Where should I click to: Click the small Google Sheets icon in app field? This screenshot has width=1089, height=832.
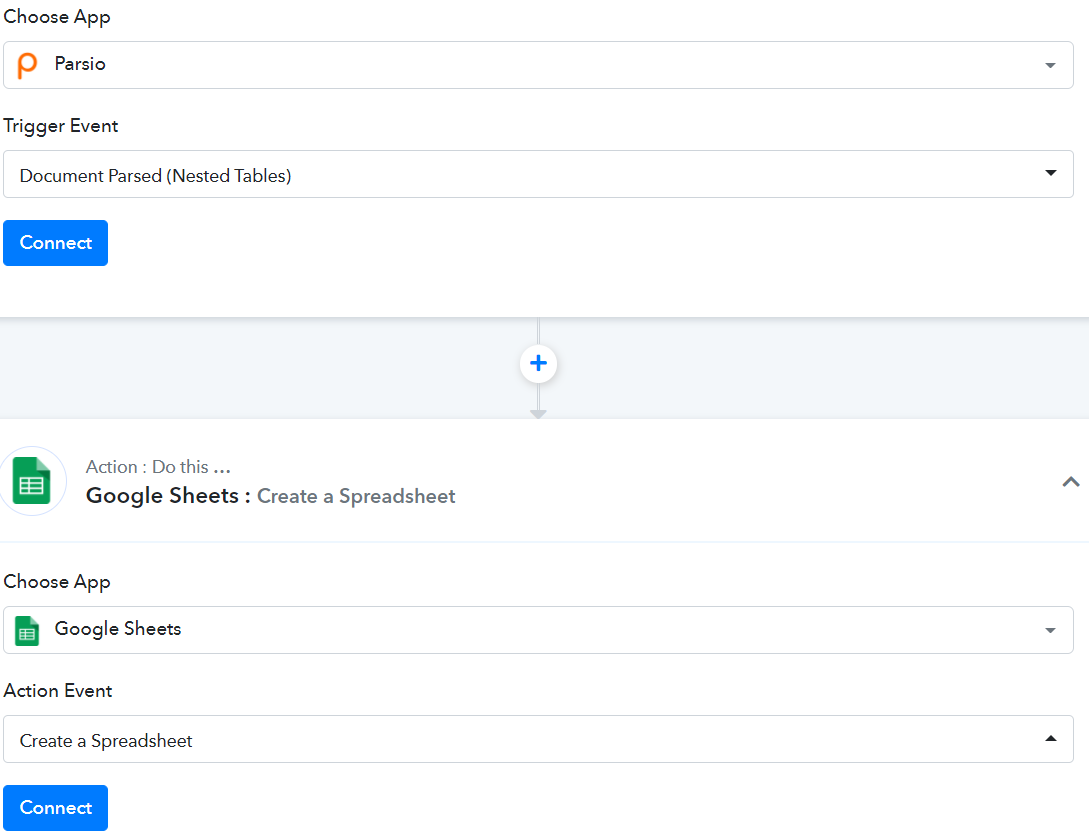[x=28, y=630]
